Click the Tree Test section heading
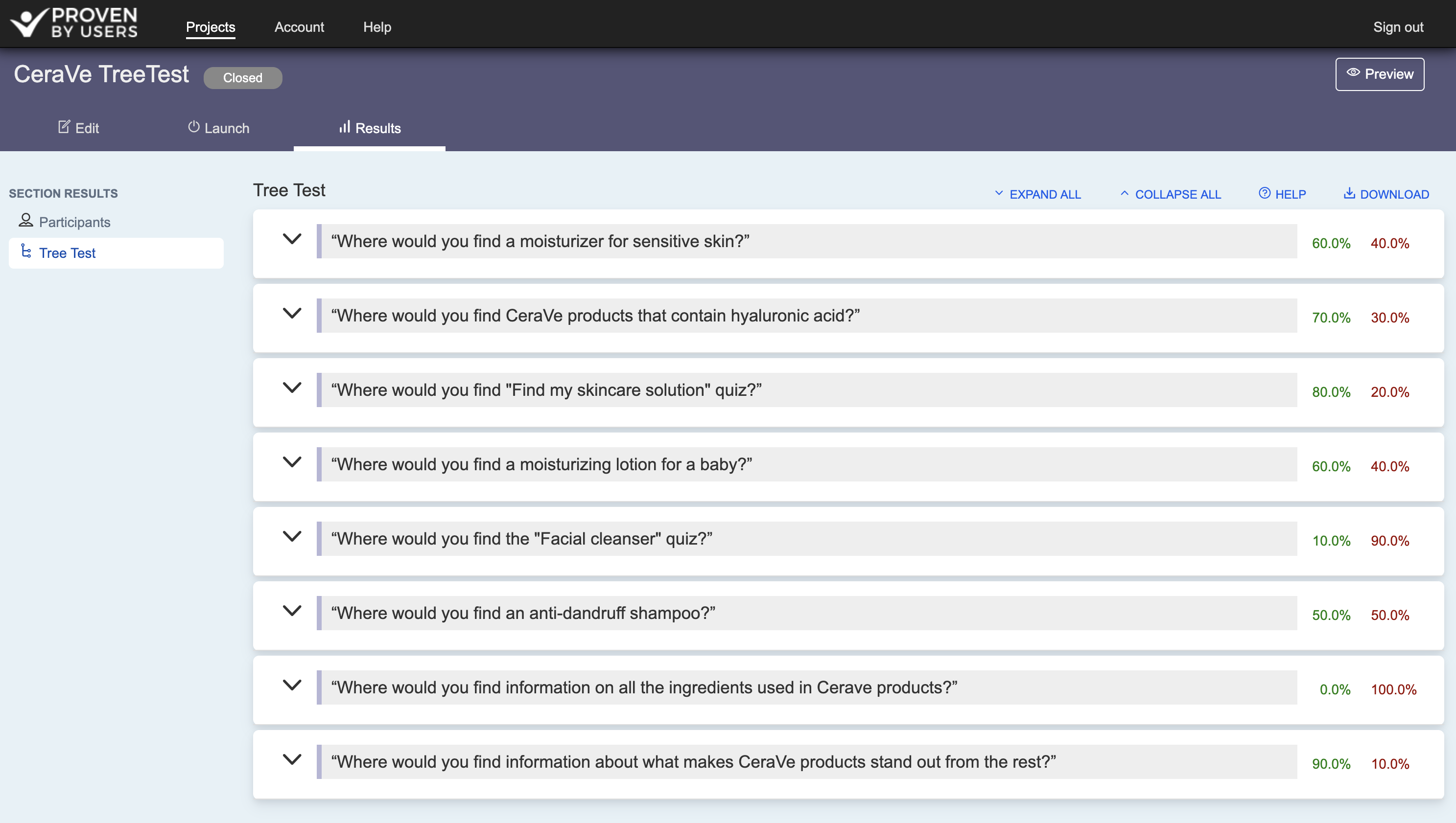Image resolution: width=1456 pixels, height=823 pixels. pos(289,190)
